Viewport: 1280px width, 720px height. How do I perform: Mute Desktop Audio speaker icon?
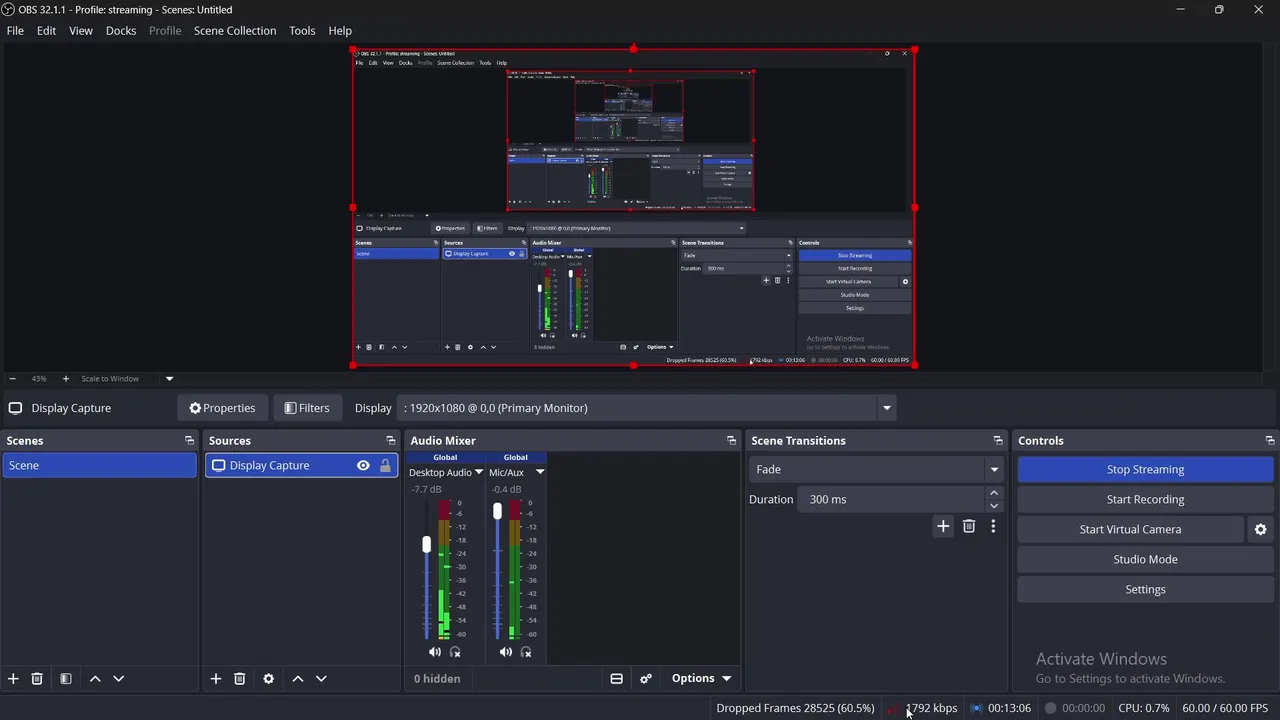tap(434, 652)
